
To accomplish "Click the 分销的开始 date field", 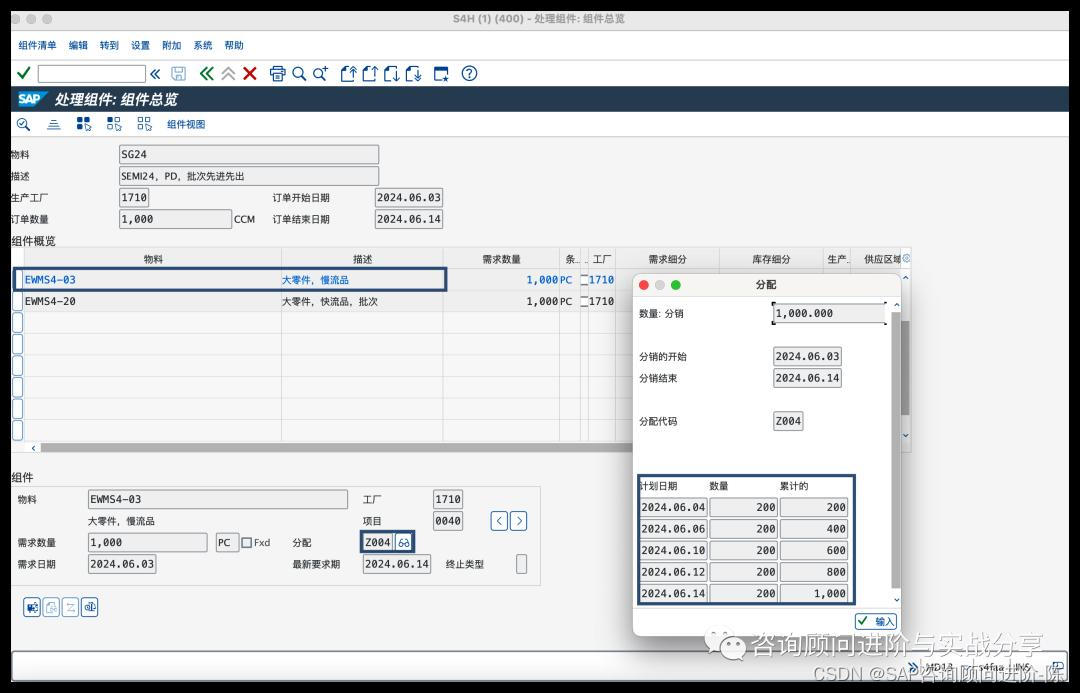I will coord(807,356).
